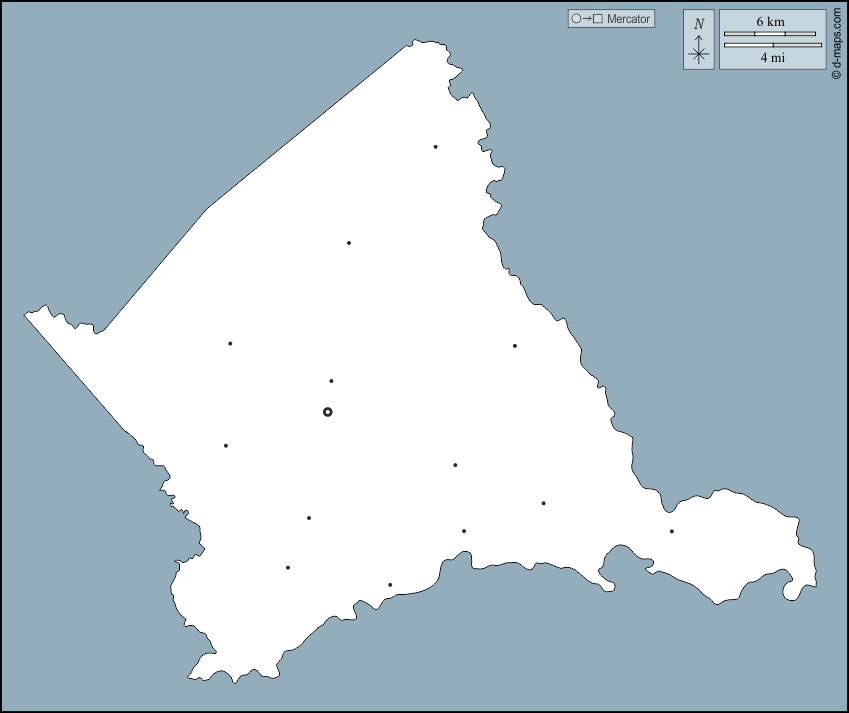
Task: Click the northernmost city dot on the map
Action: pos(435,147)
